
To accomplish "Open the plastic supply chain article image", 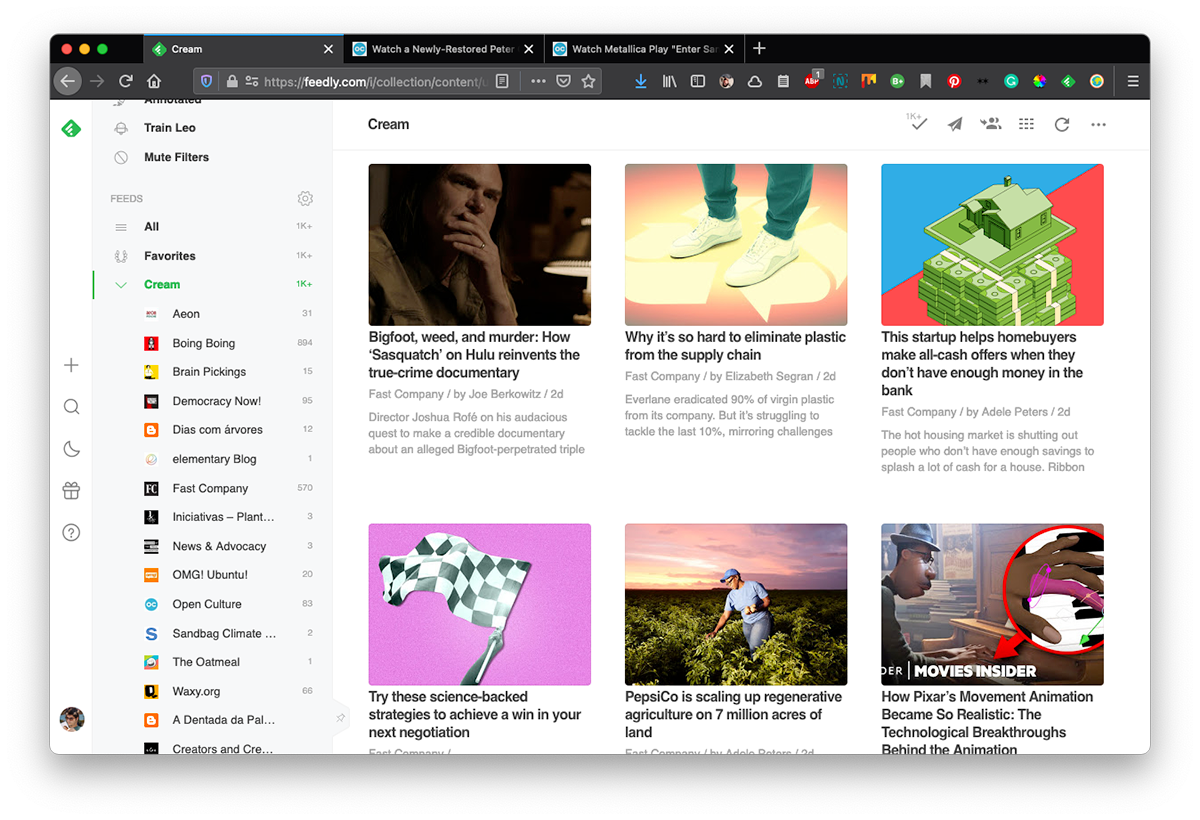I will point(736,245).
